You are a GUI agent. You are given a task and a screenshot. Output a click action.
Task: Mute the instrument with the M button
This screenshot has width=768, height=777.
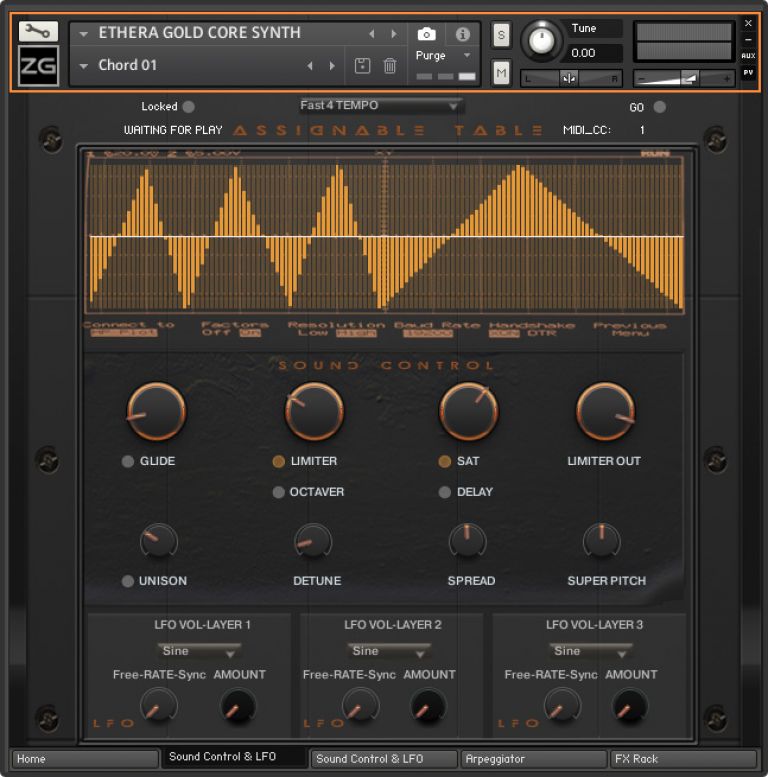click(x=501, y=73)
